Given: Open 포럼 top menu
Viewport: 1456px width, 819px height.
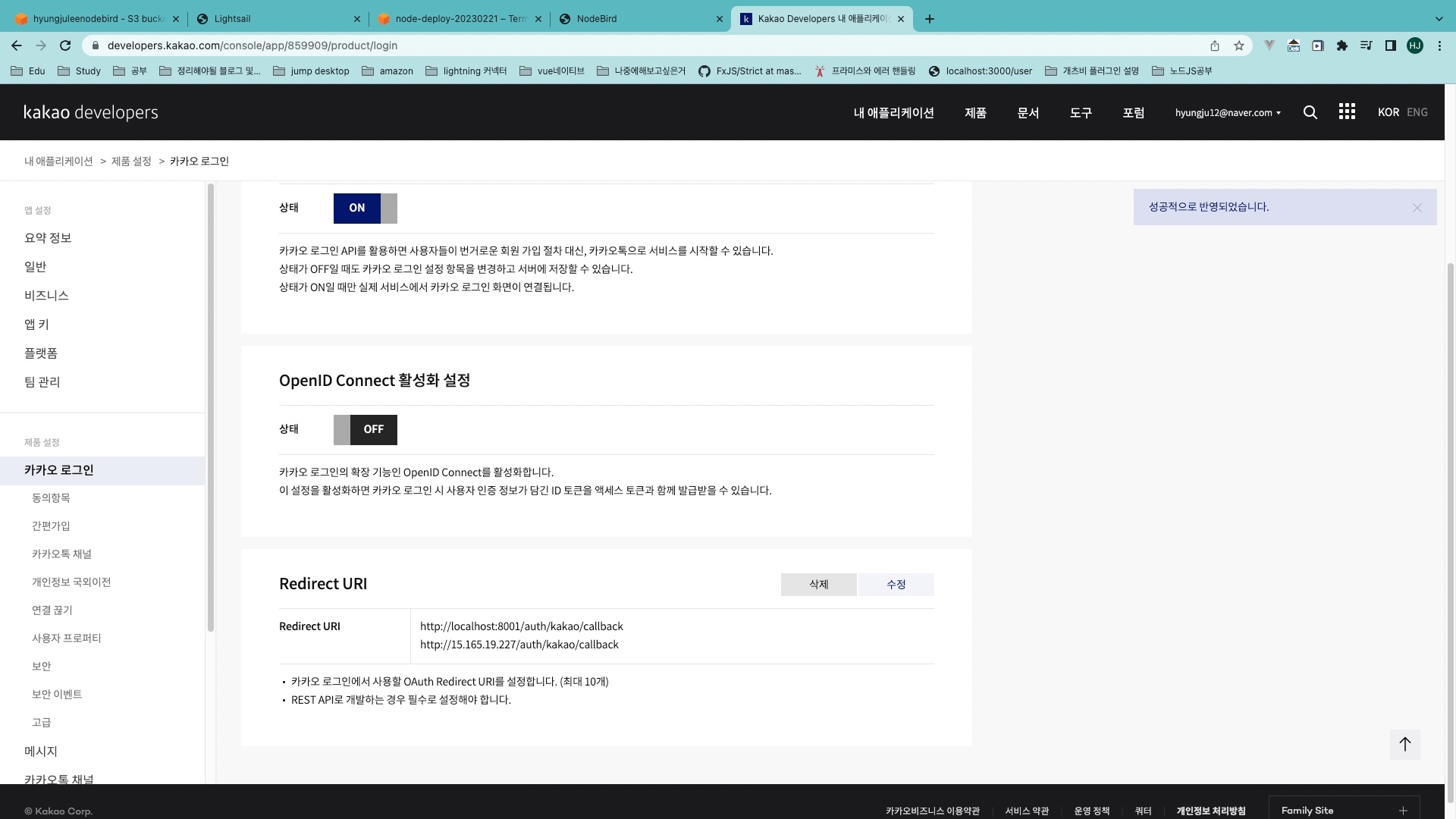Looking at the screenshot, I should click(1134, 113).
